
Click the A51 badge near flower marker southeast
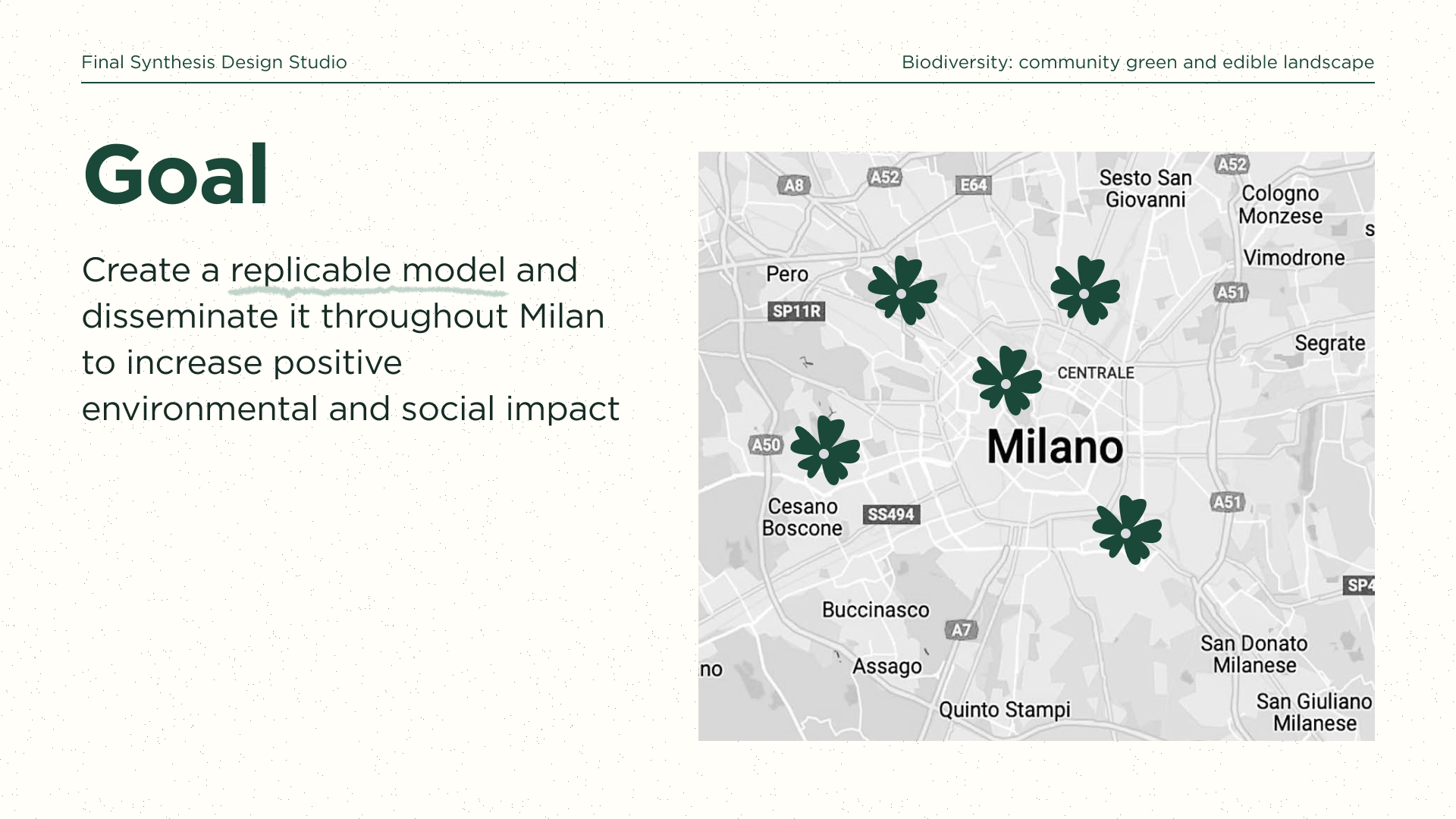click(x=1227, y=502)
